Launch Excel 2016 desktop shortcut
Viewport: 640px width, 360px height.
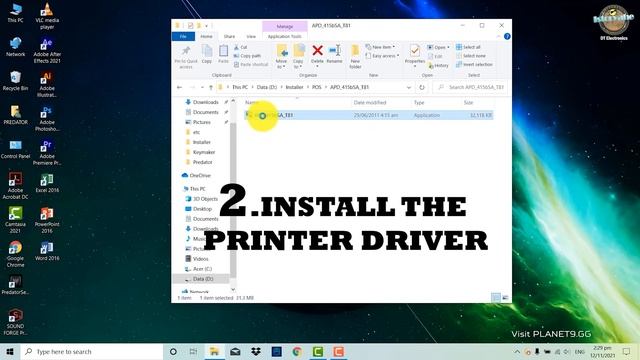tap(47, 183)
